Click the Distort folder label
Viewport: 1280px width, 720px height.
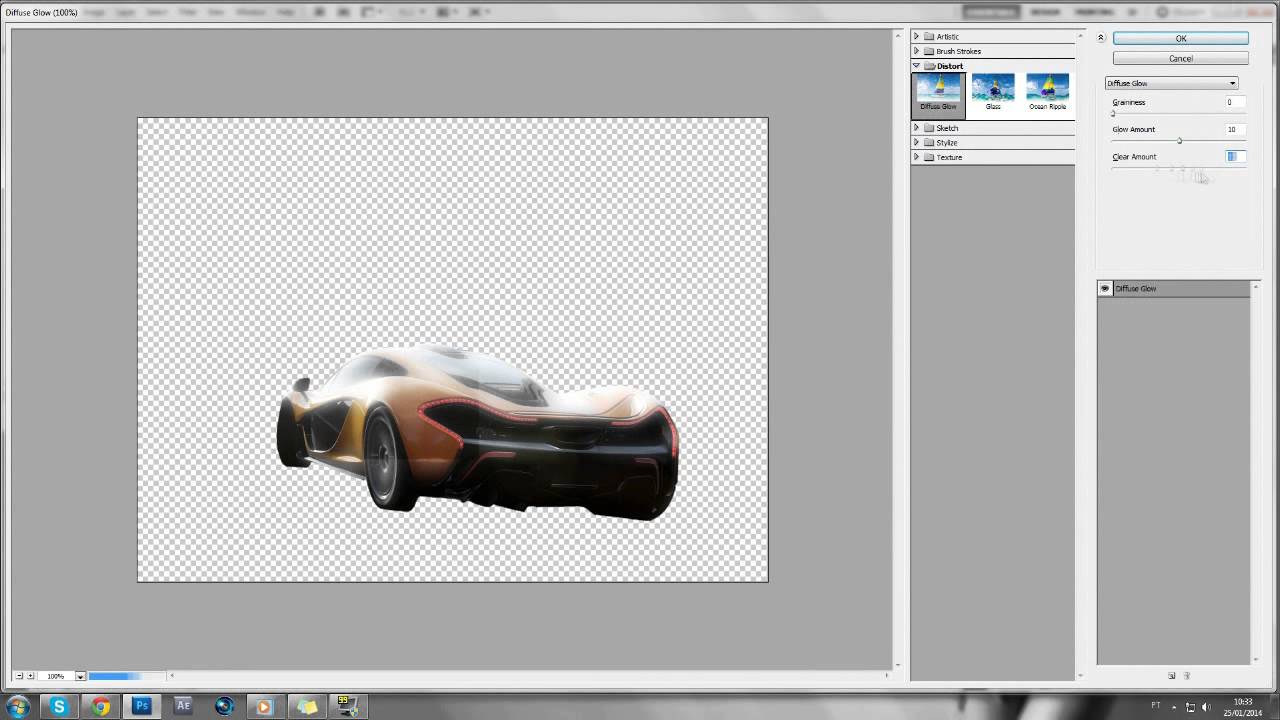coord(950,66)
